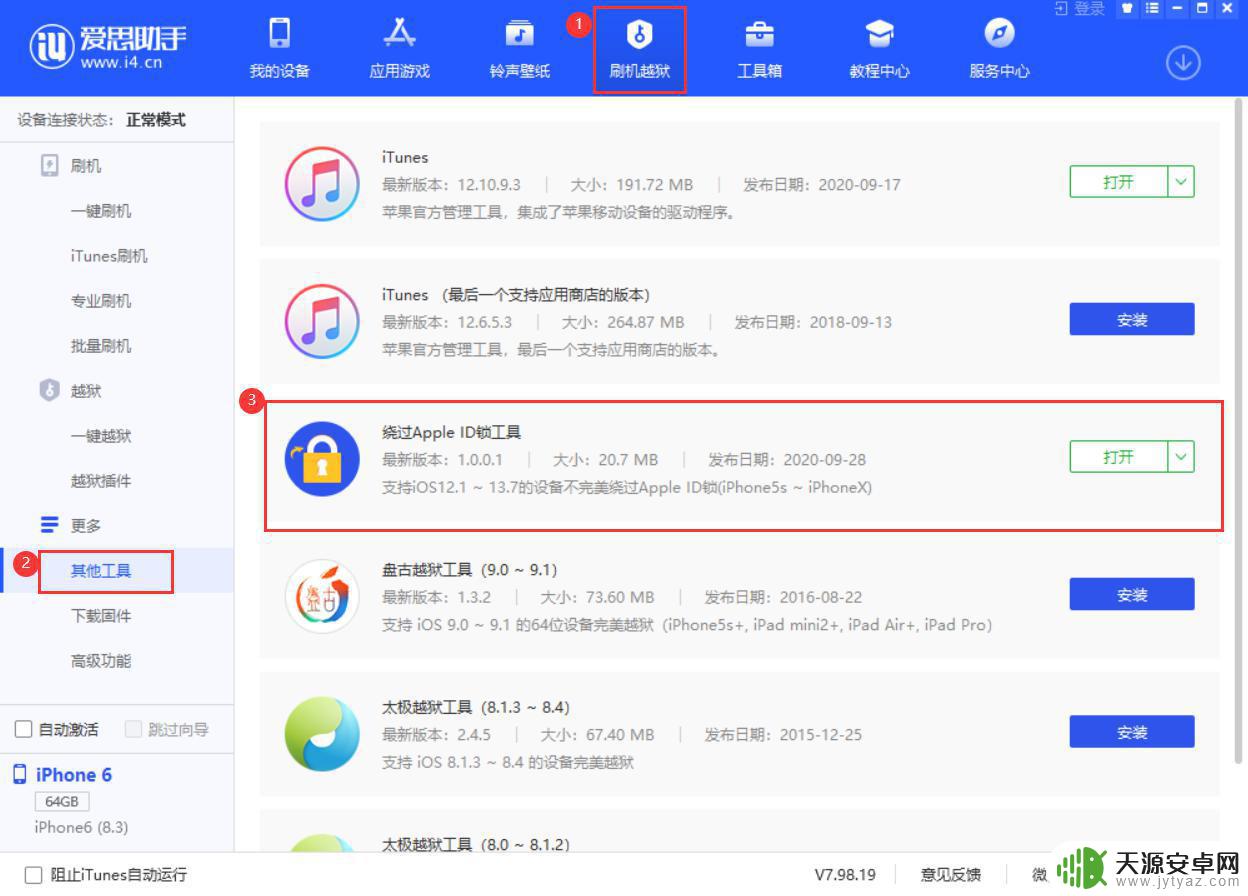The width and height of the screenshot is (1248, 896).
Task: Enable the 自动激活 checkbox
Action: (x=24, y=730)
